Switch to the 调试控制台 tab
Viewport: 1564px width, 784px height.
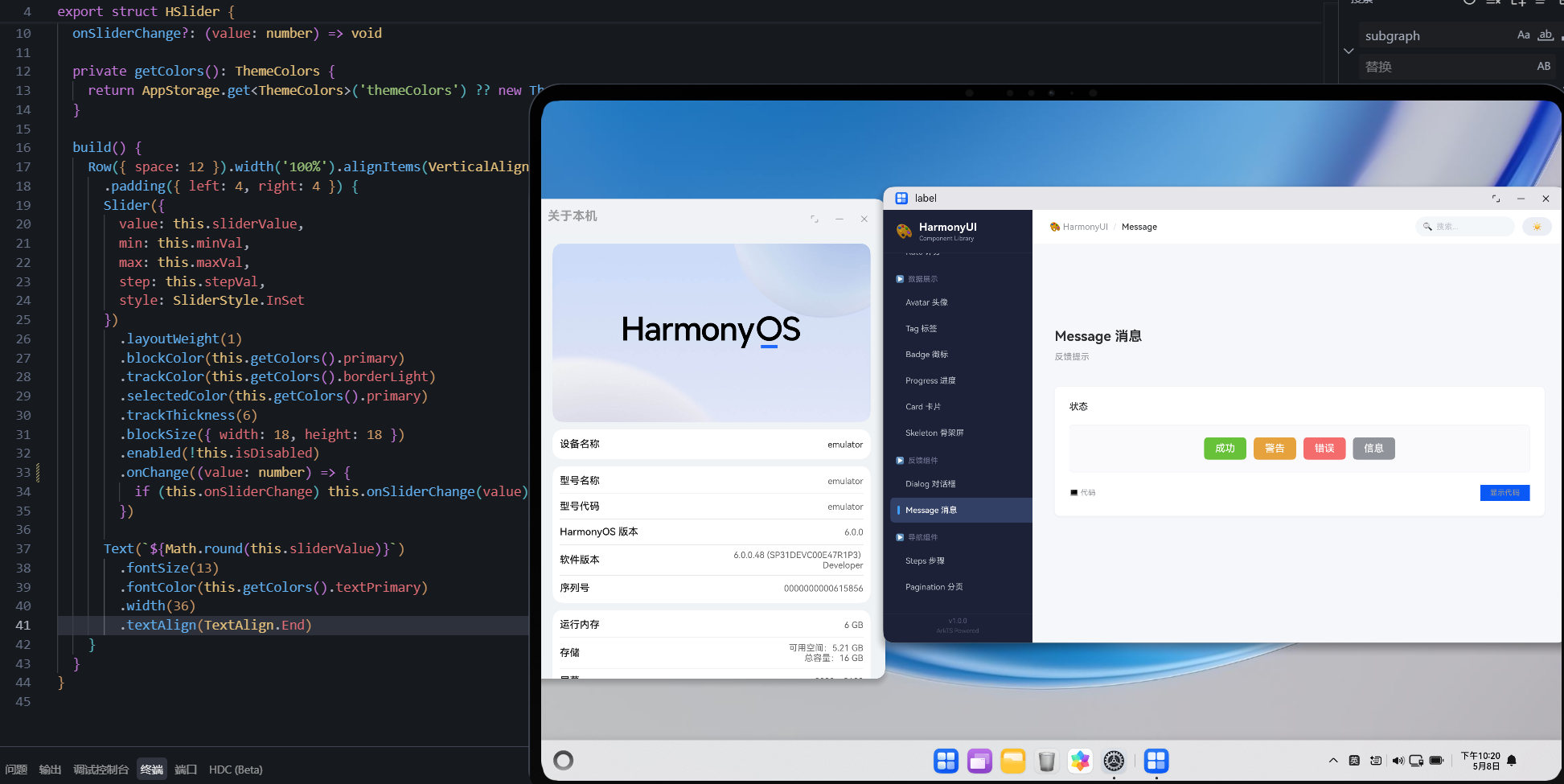click(101, 770)
